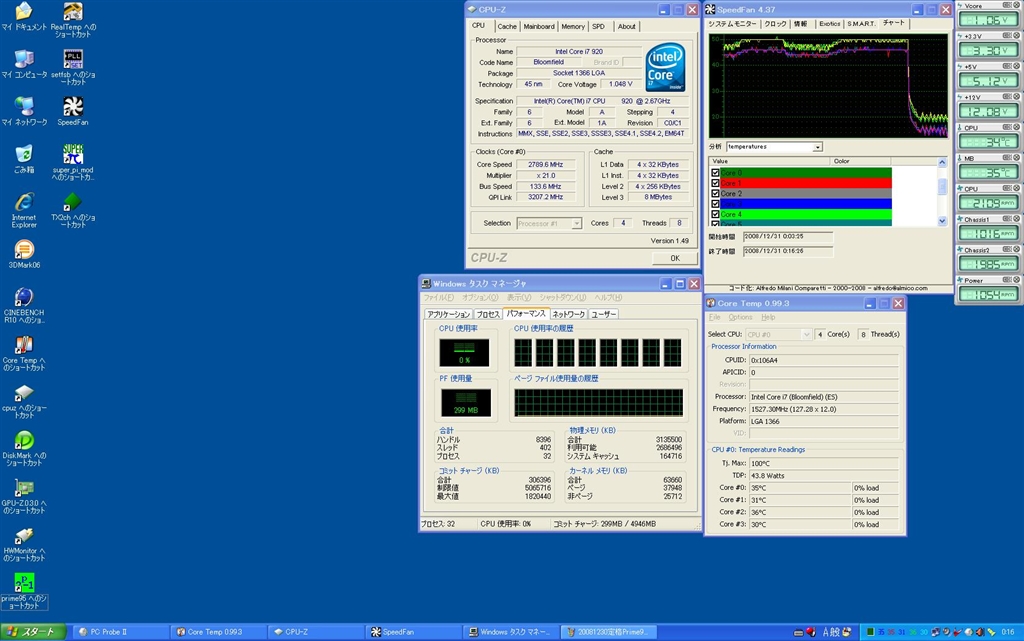Click the OK button in CPU-Z
Image resolution: width=1024 pixels, height=641 pixels.
click(674, 258)
